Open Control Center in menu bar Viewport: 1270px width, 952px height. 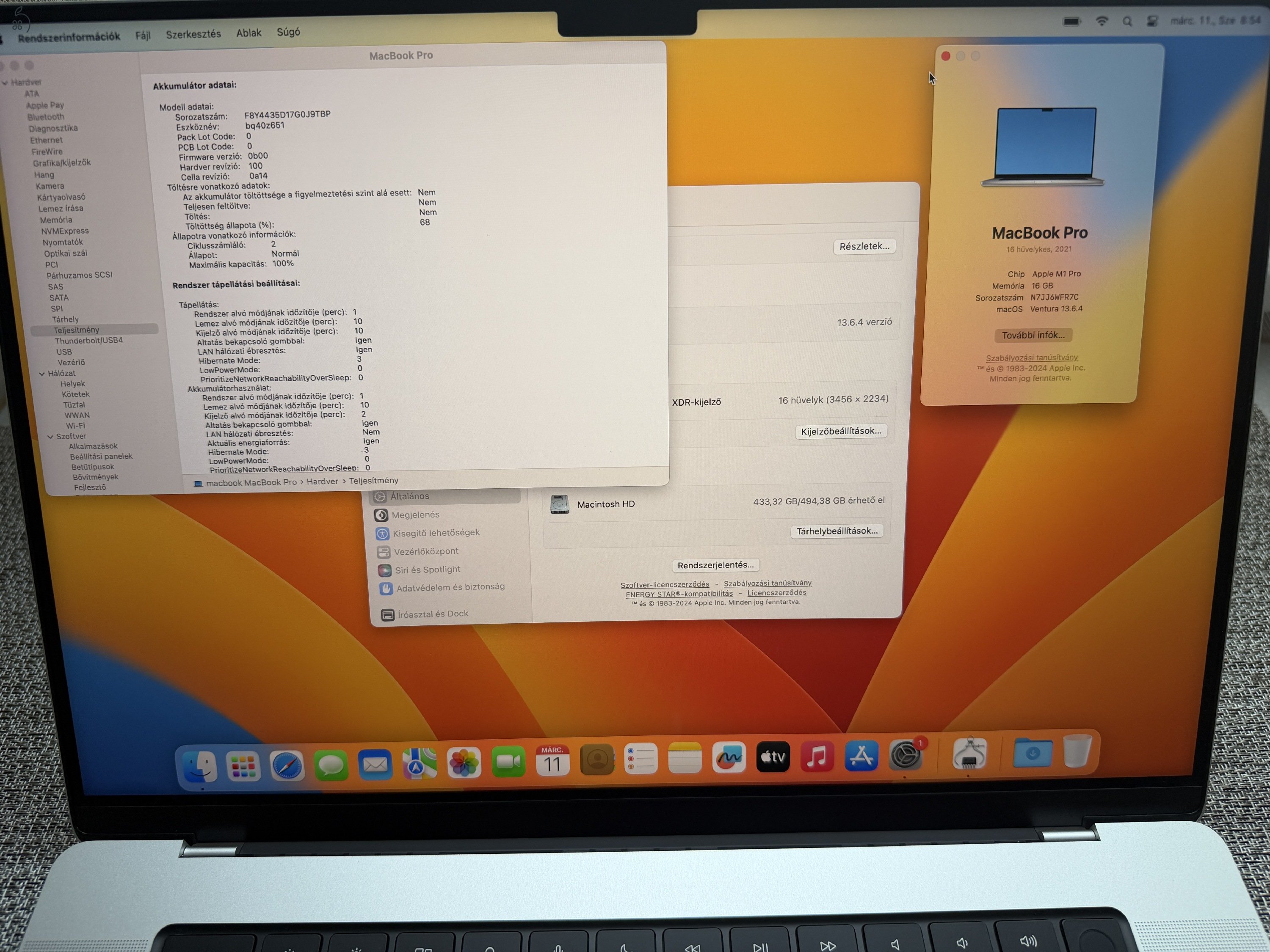pyautogui.click(x=1152, y=21)
